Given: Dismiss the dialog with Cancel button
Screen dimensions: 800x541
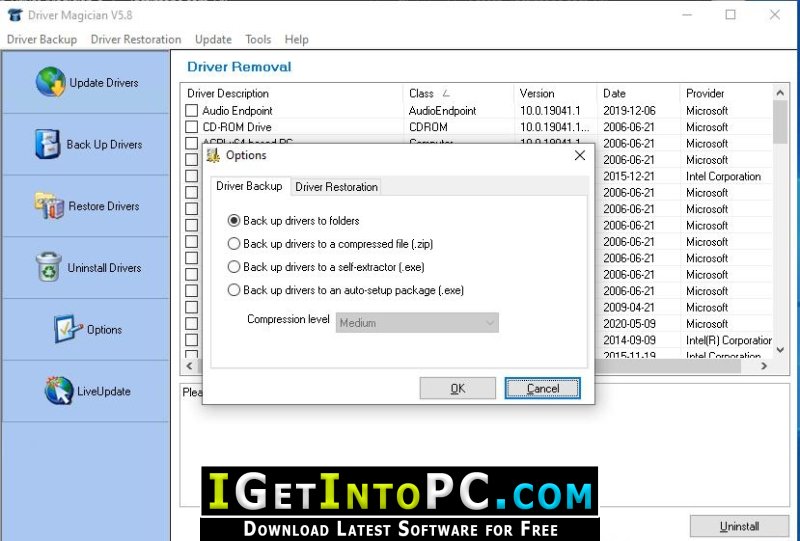Looking at the screenshot, I should [x=542, y=388].
